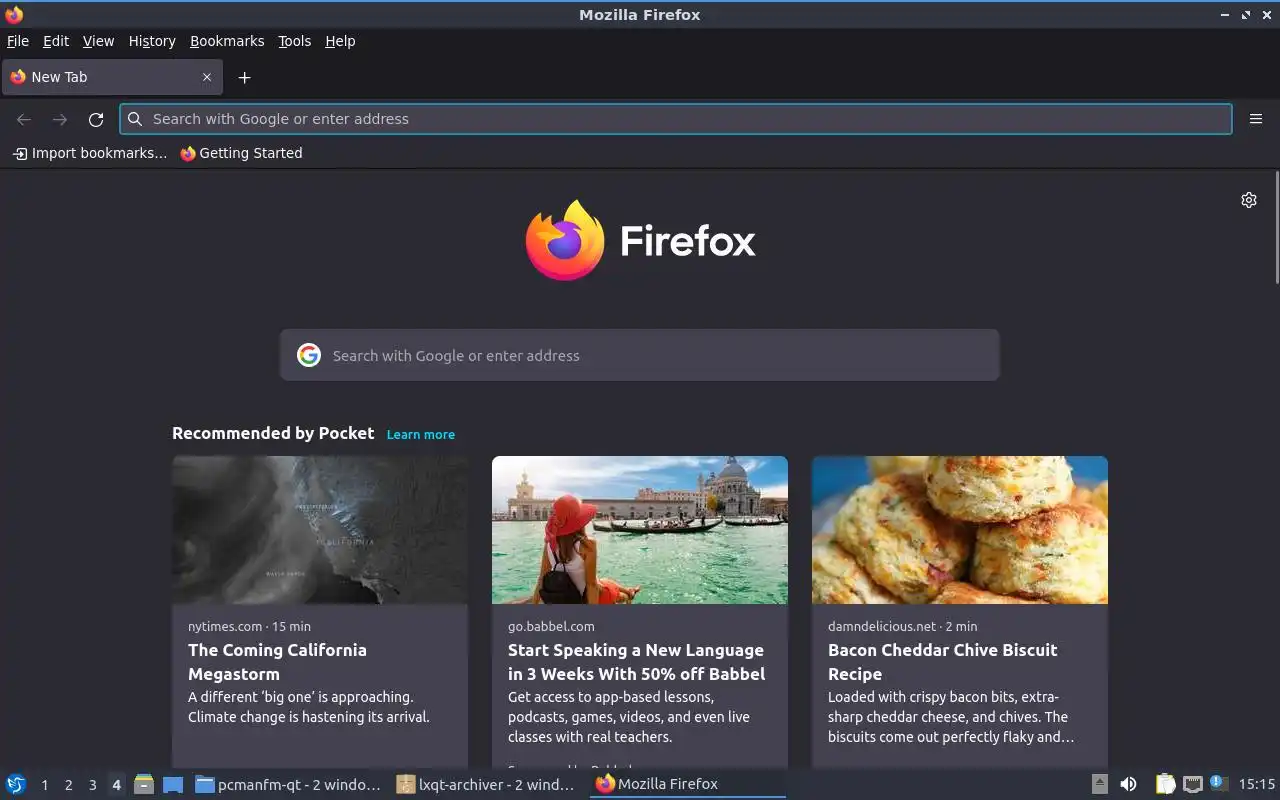The image size is (1280, 800).
Task: Focus the address bar input field
Action: tap(676, 119)
